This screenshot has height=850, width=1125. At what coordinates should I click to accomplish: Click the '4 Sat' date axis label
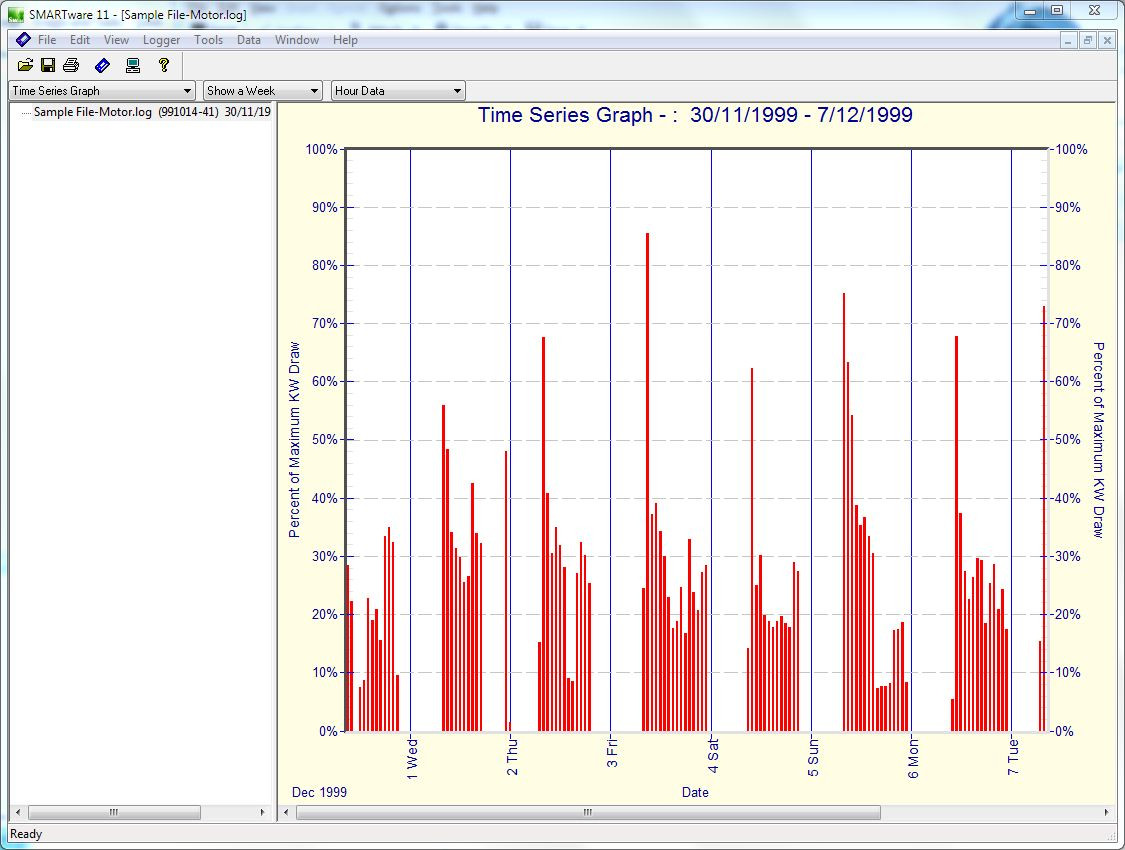pyautogui.click(x=713, y=755)
